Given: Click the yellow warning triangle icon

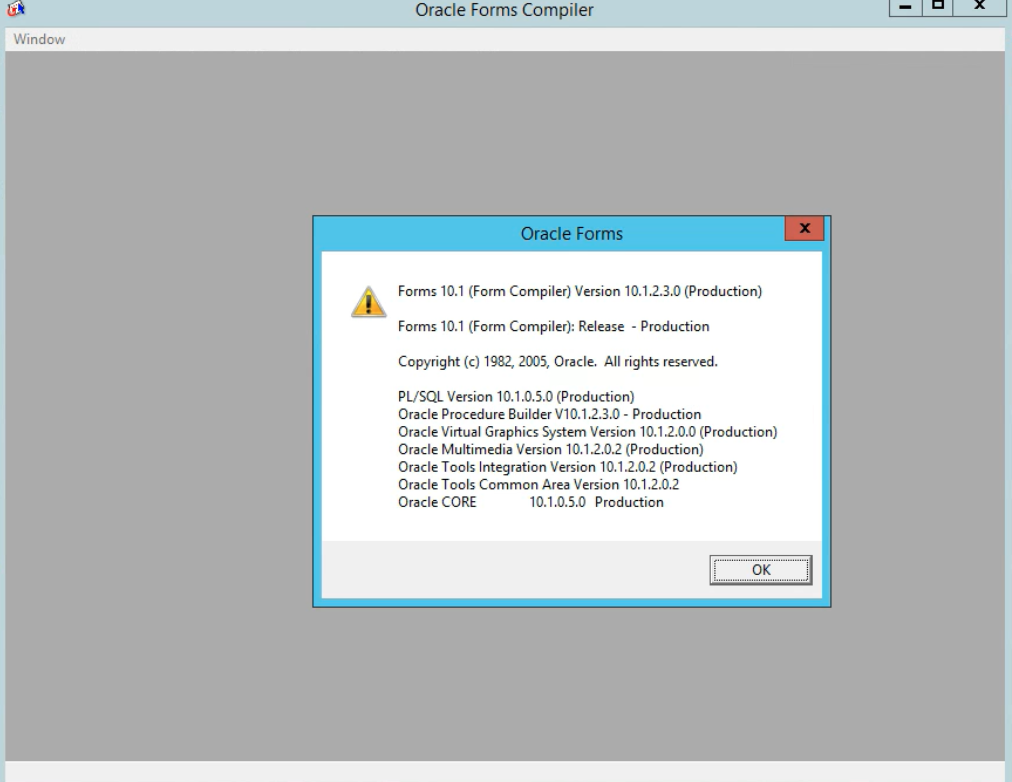Looking at the screenshot, I should coord(368,300).
